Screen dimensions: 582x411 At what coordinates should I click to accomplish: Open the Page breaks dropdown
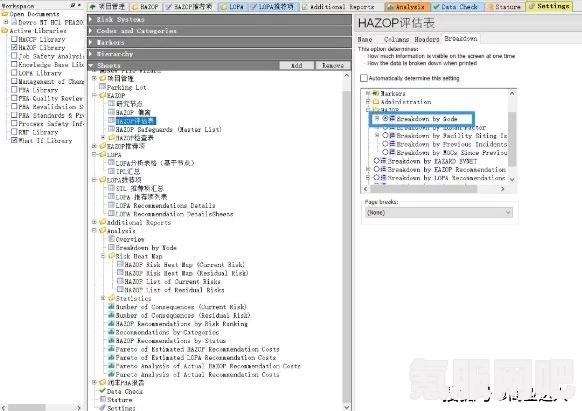[x=439, y=213]
